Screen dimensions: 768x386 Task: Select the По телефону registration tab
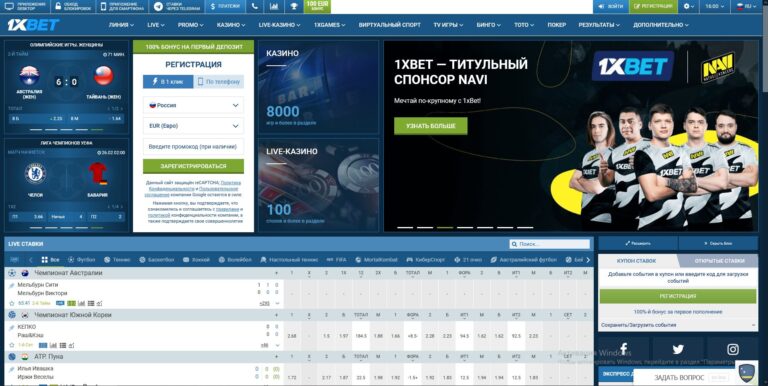tap(219, 82)
